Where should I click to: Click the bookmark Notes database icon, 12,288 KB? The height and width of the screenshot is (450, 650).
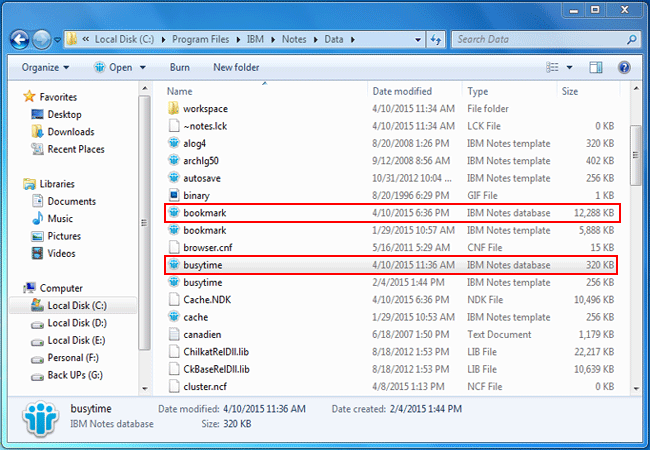[x=174, y=213]
